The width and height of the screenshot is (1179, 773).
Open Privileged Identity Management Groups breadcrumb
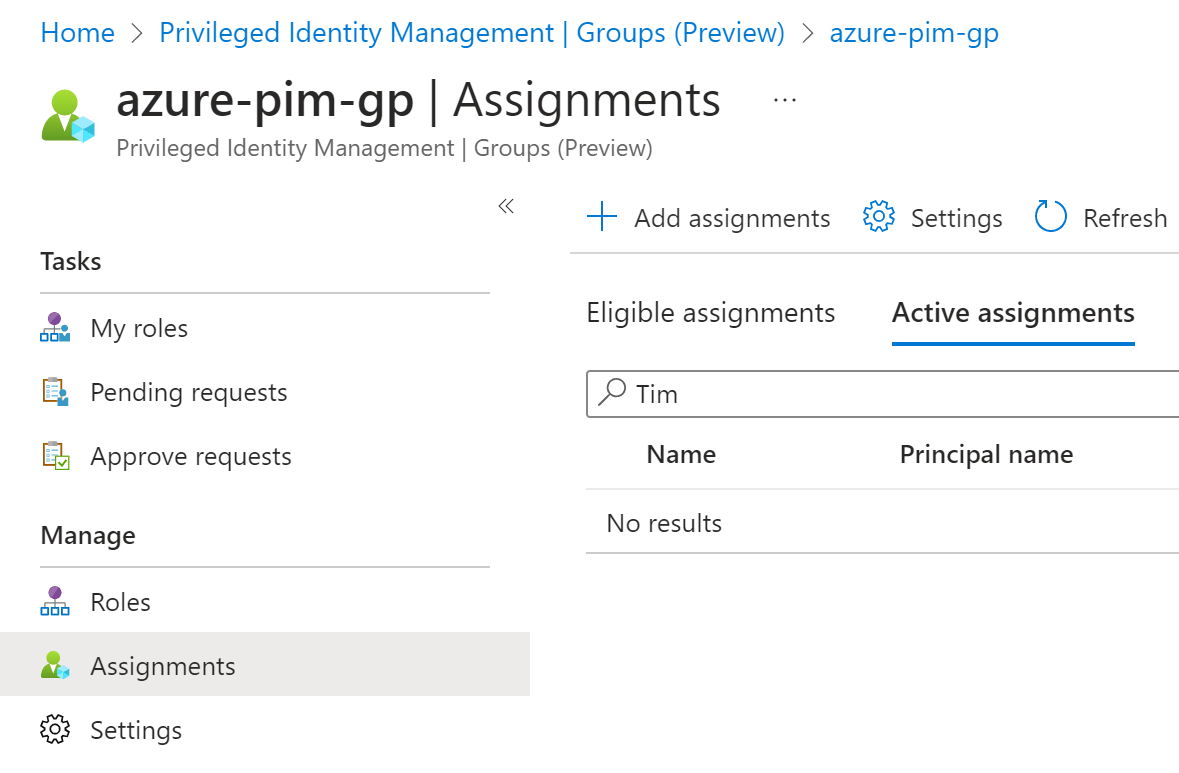pyautogui.click(x=472, y=33)
